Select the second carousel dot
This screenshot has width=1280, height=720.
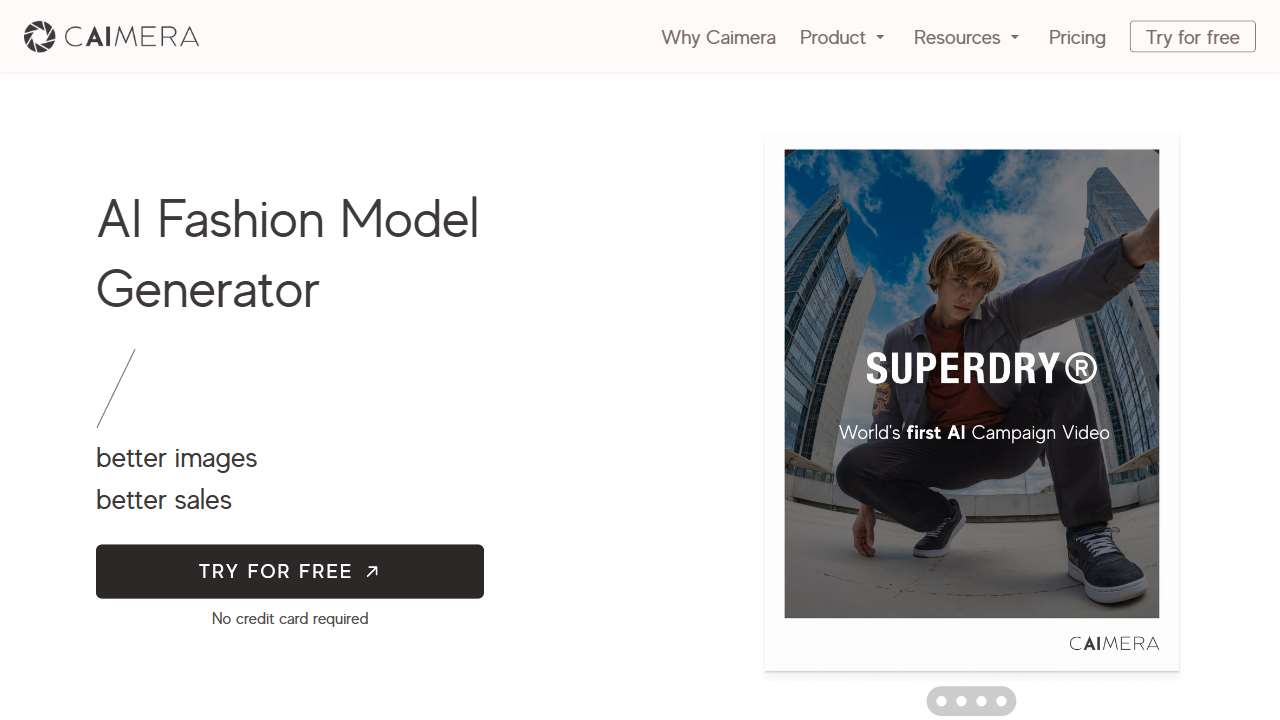961,701
